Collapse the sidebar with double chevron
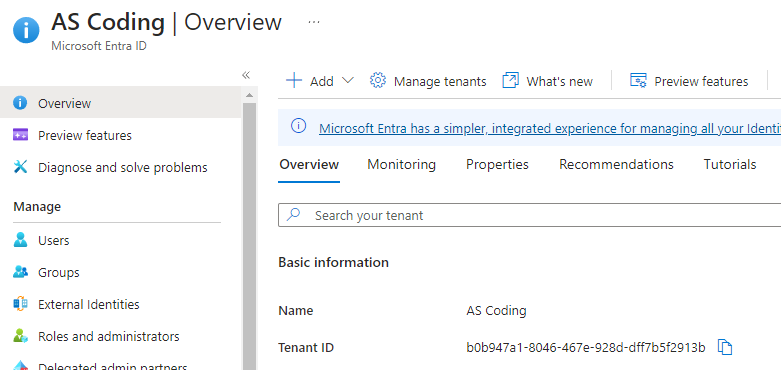This screenshot has width=781, height=370. (246, 75)
